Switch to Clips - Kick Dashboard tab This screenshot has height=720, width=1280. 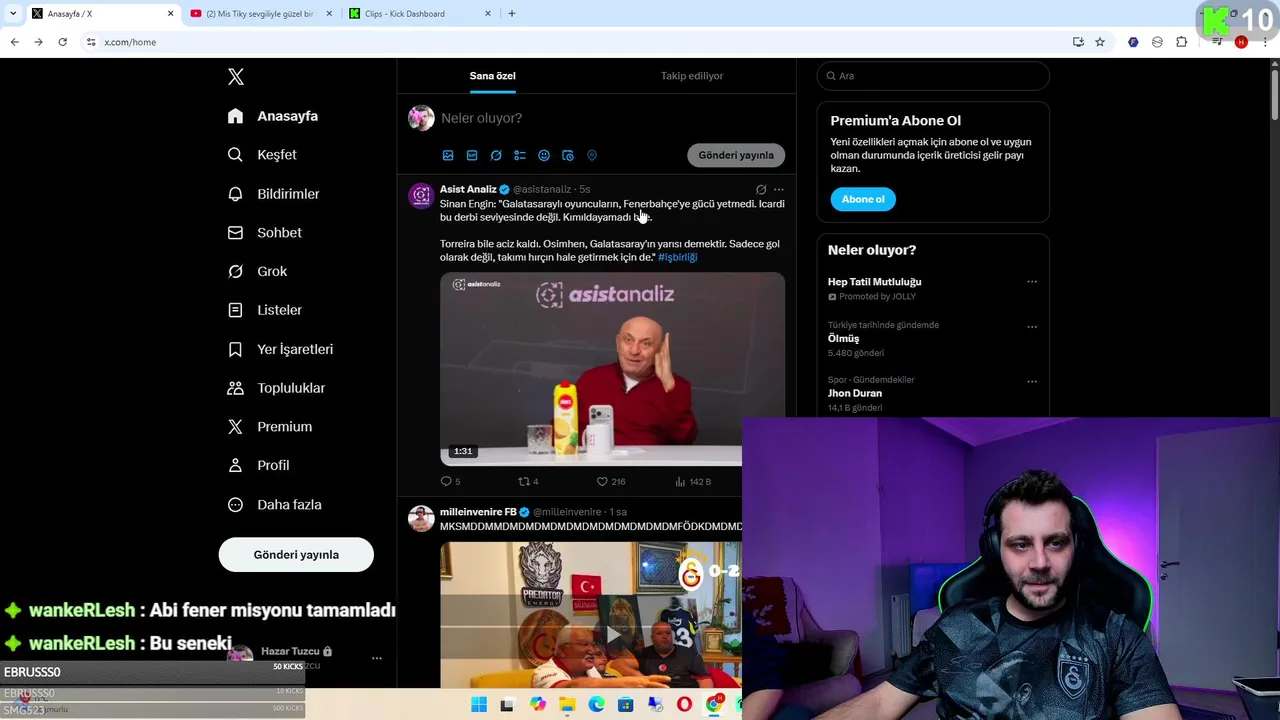(x=418, y=14)
